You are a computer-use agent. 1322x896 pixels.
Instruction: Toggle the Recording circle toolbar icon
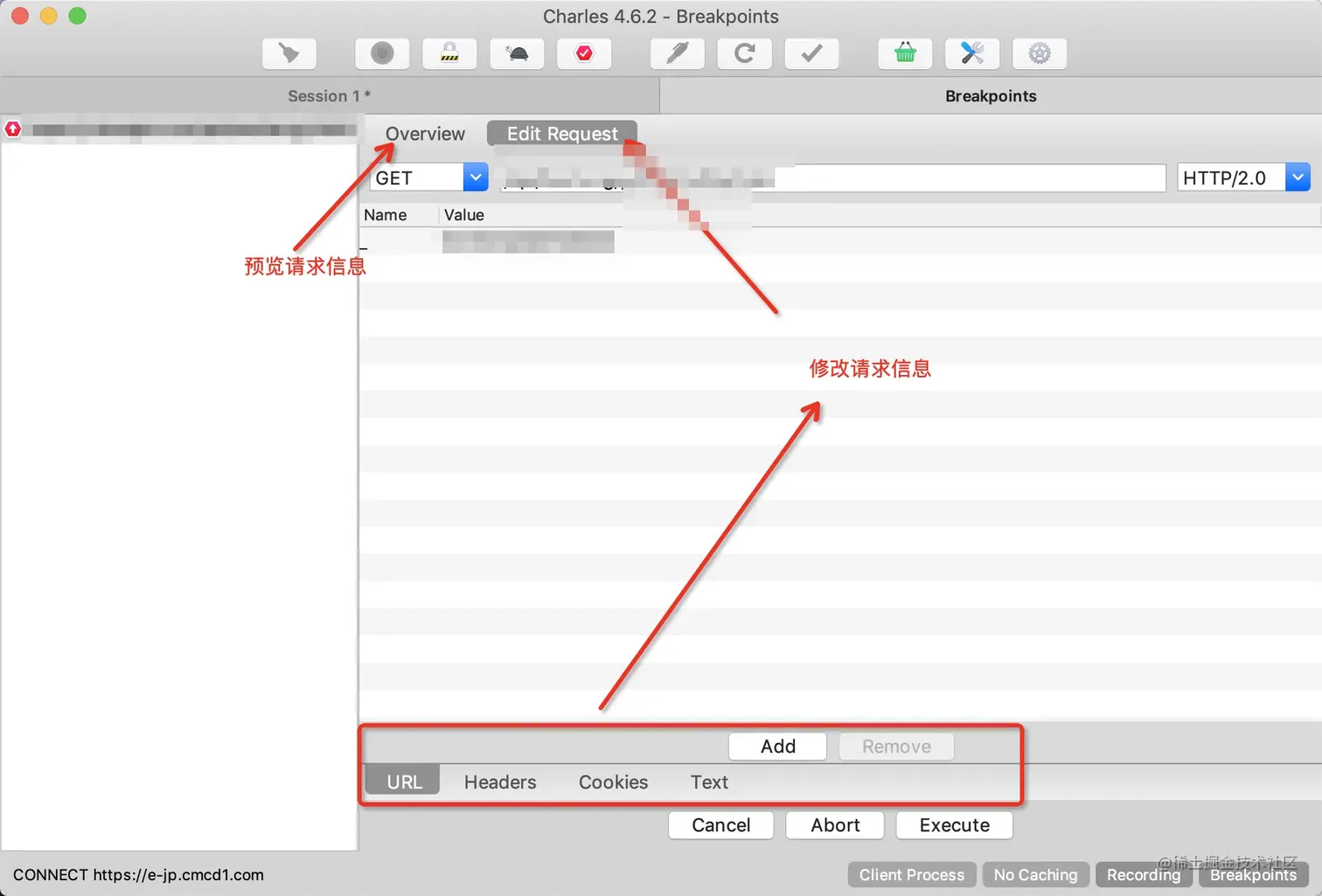[382, 53]
